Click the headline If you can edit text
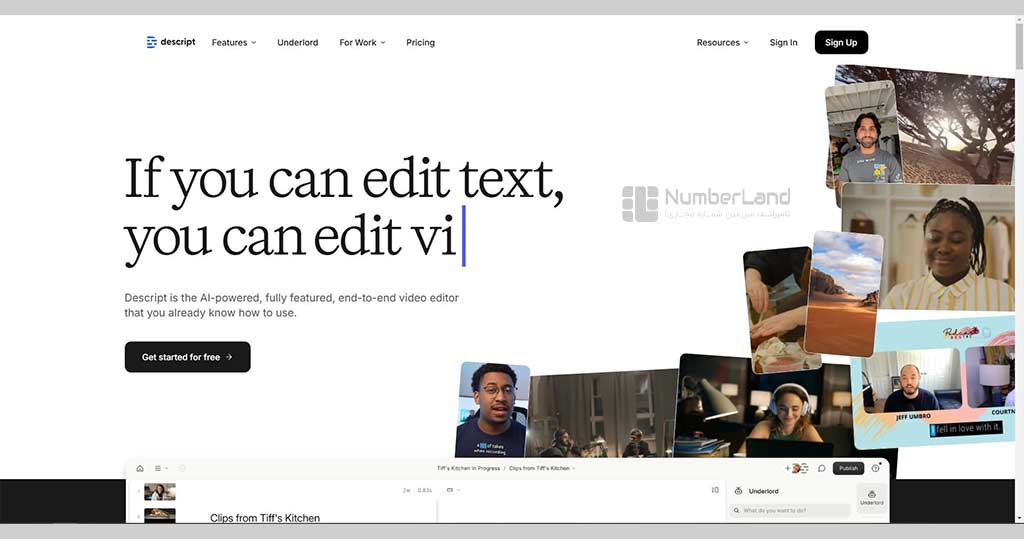This screenshot has height=539, width=1024. point(344,178)
